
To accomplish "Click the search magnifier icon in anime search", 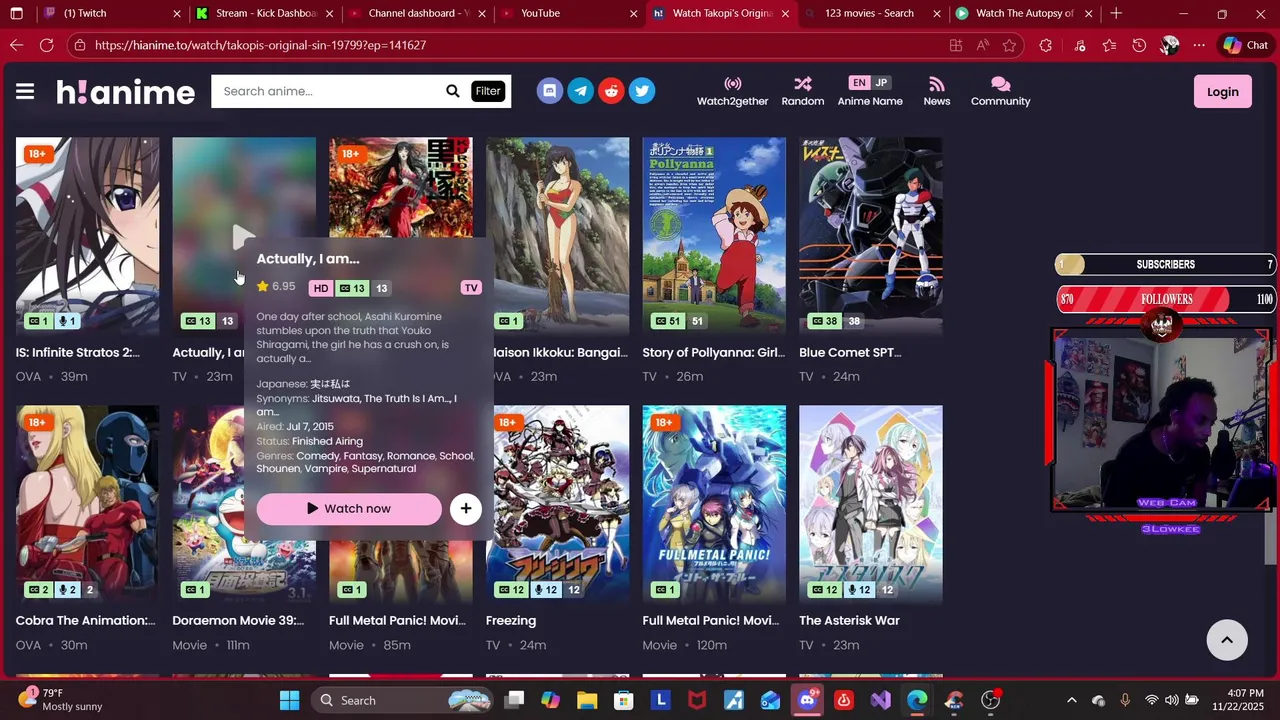I will point(453,91).
